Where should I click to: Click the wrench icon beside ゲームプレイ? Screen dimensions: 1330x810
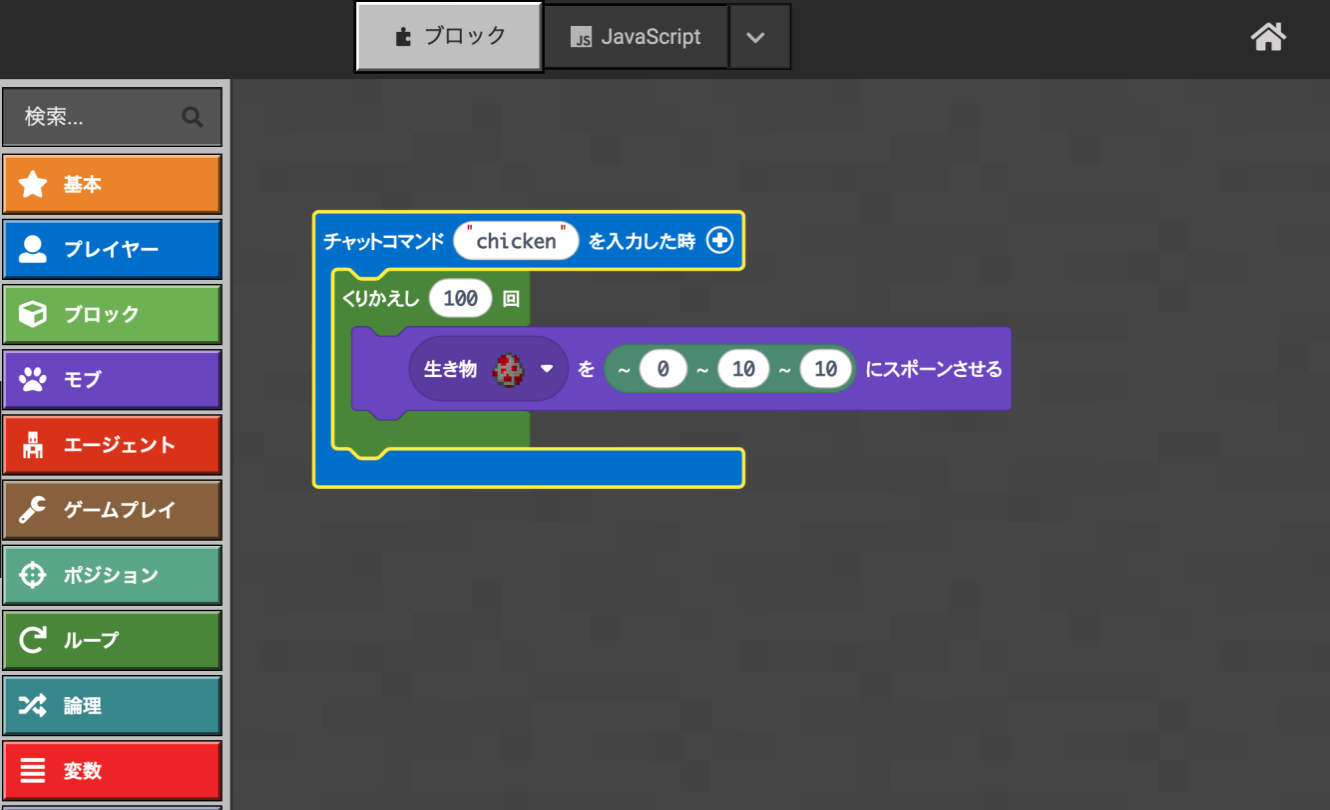[33, 510]
